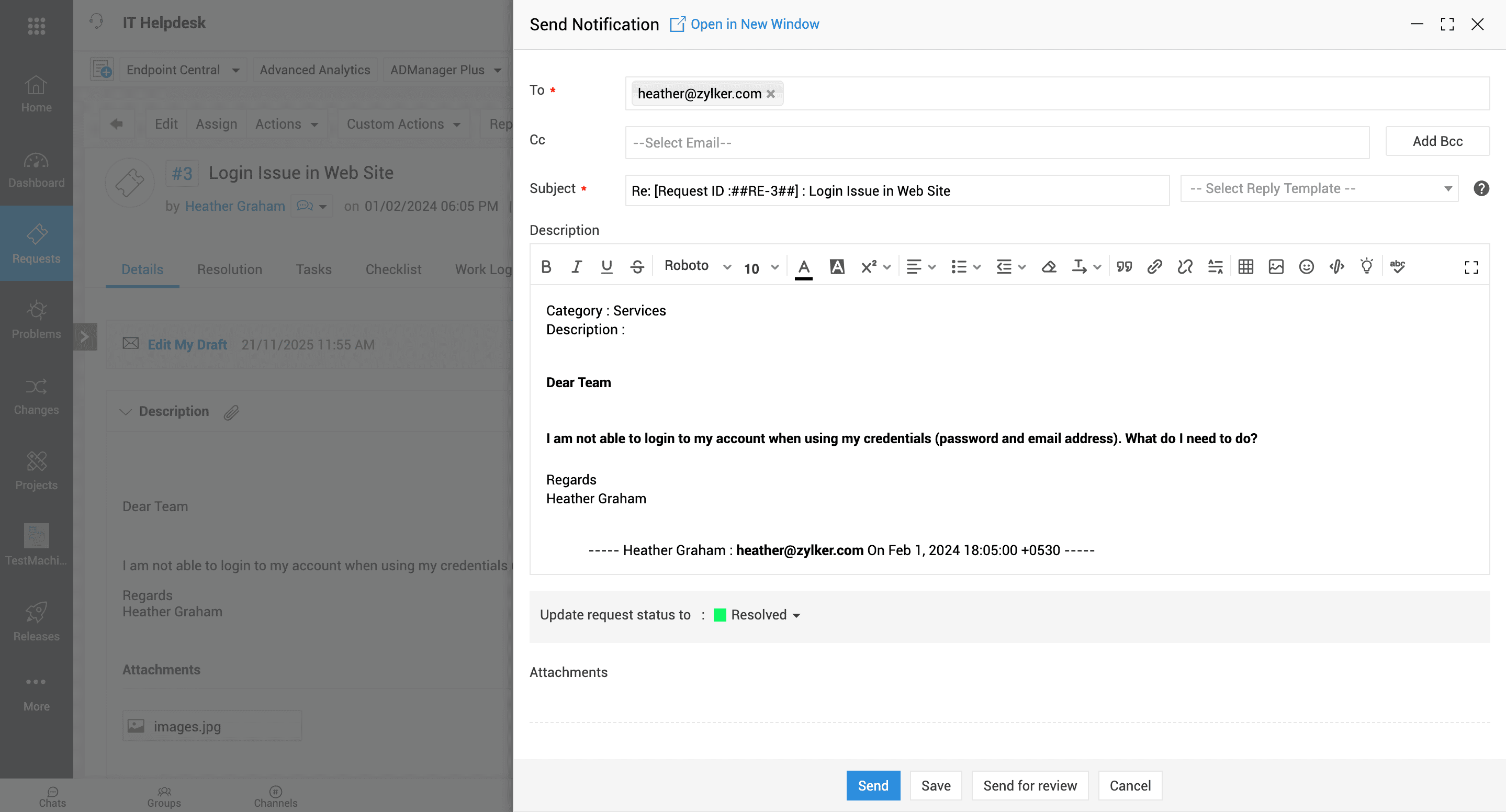The height and width of the screenshot is (812, 1506).
Task: Toggle editor fullscreen mode
Action: tap(1471, 267)
